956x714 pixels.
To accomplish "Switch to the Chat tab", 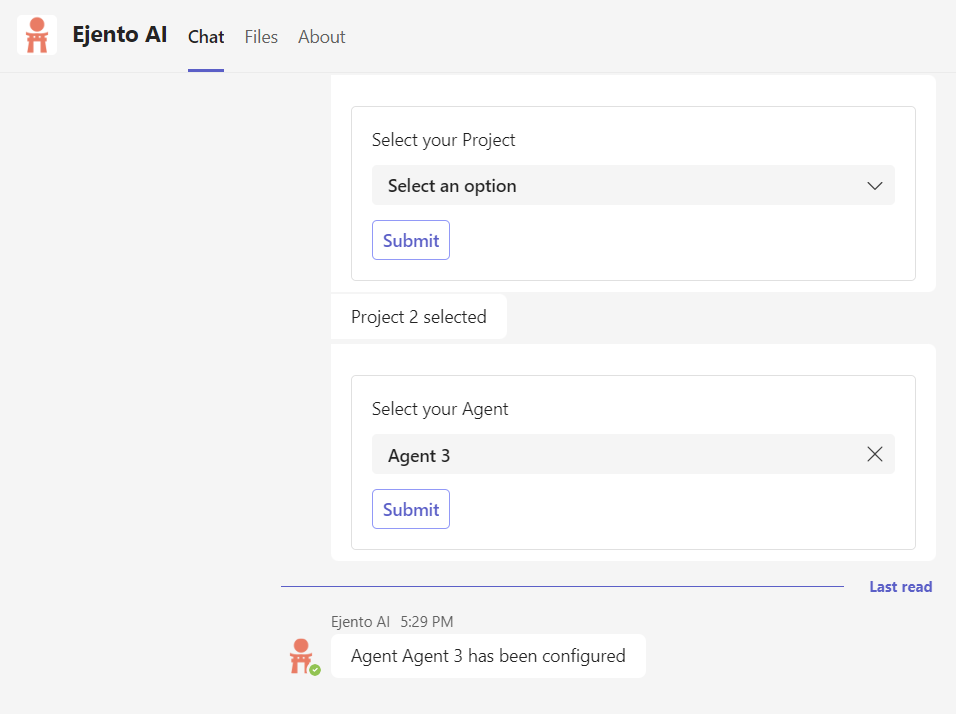I will pyautogui.click(x=206, y=37).
